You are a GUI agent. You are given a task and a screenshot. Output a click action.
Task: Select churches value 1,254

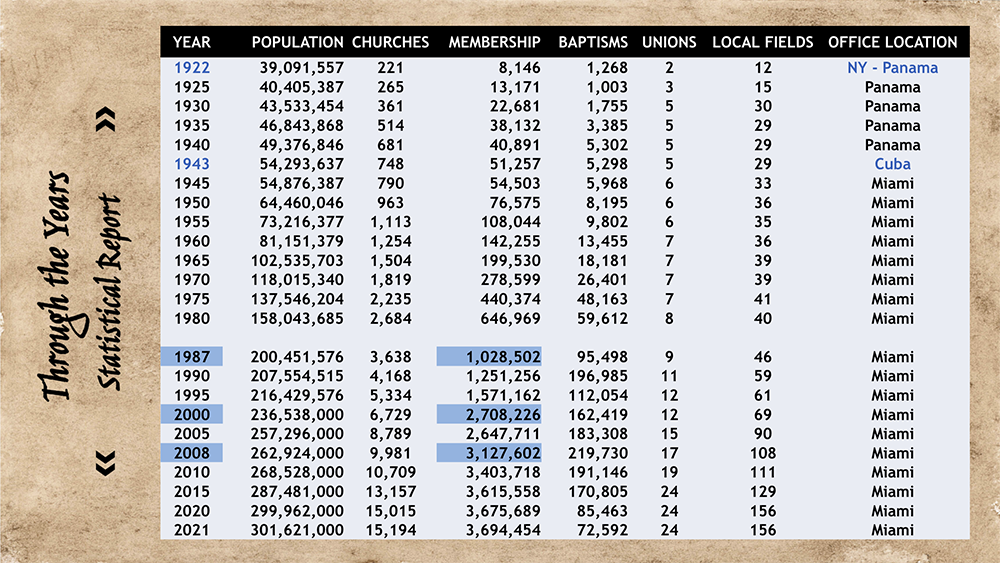[390, 241]
